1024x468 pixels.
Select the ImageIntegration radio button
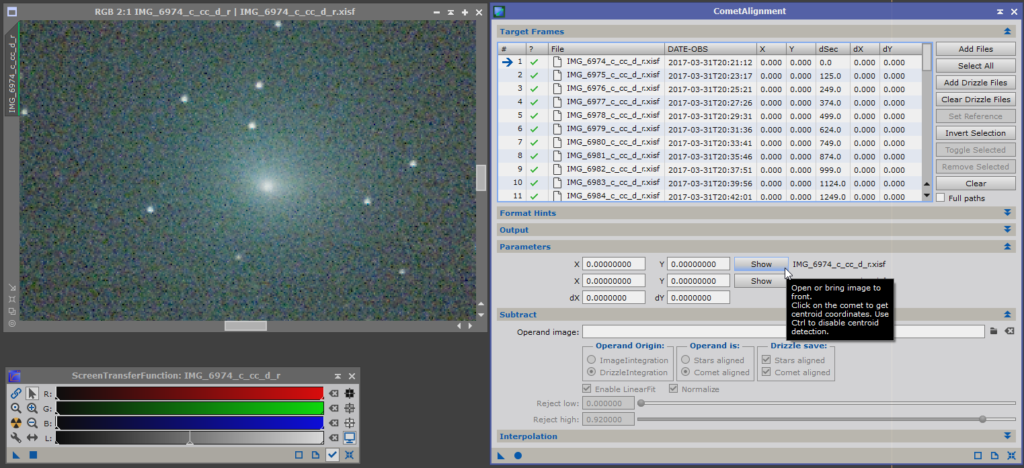[x=593, y=359]
